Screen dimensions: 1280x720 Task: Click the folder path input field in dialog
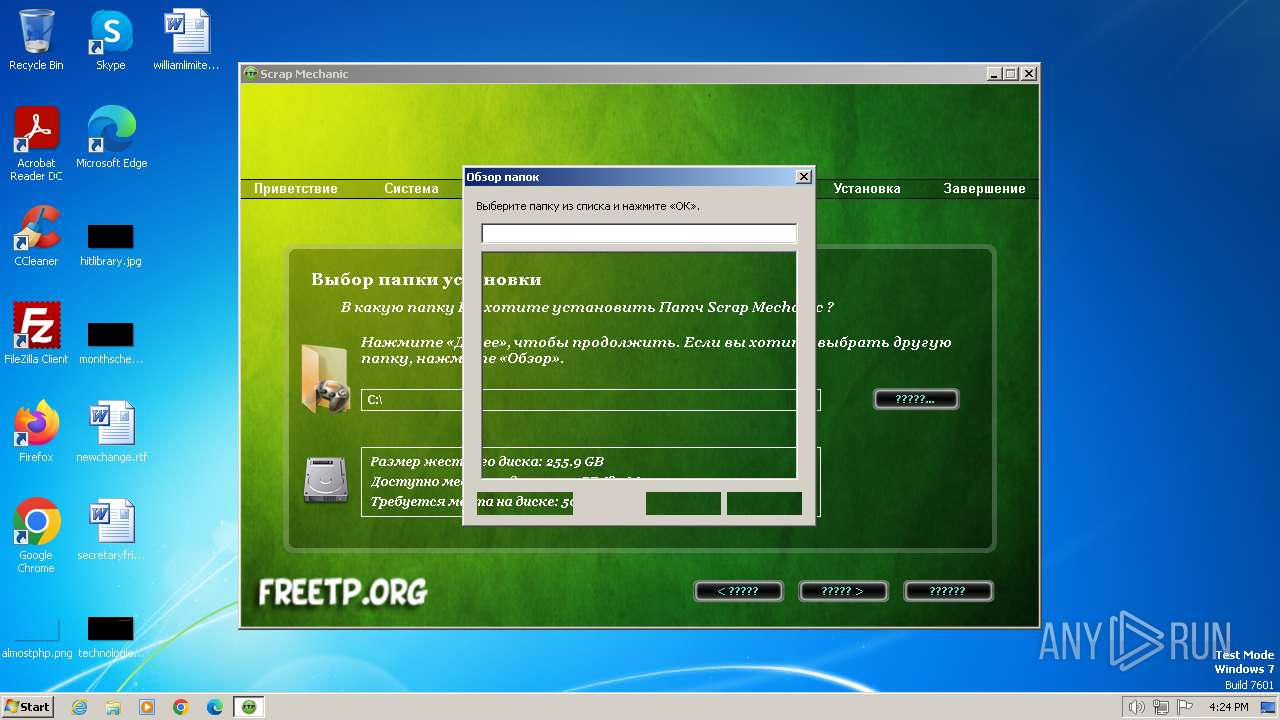pyautogui.click(x=639, y=233)
